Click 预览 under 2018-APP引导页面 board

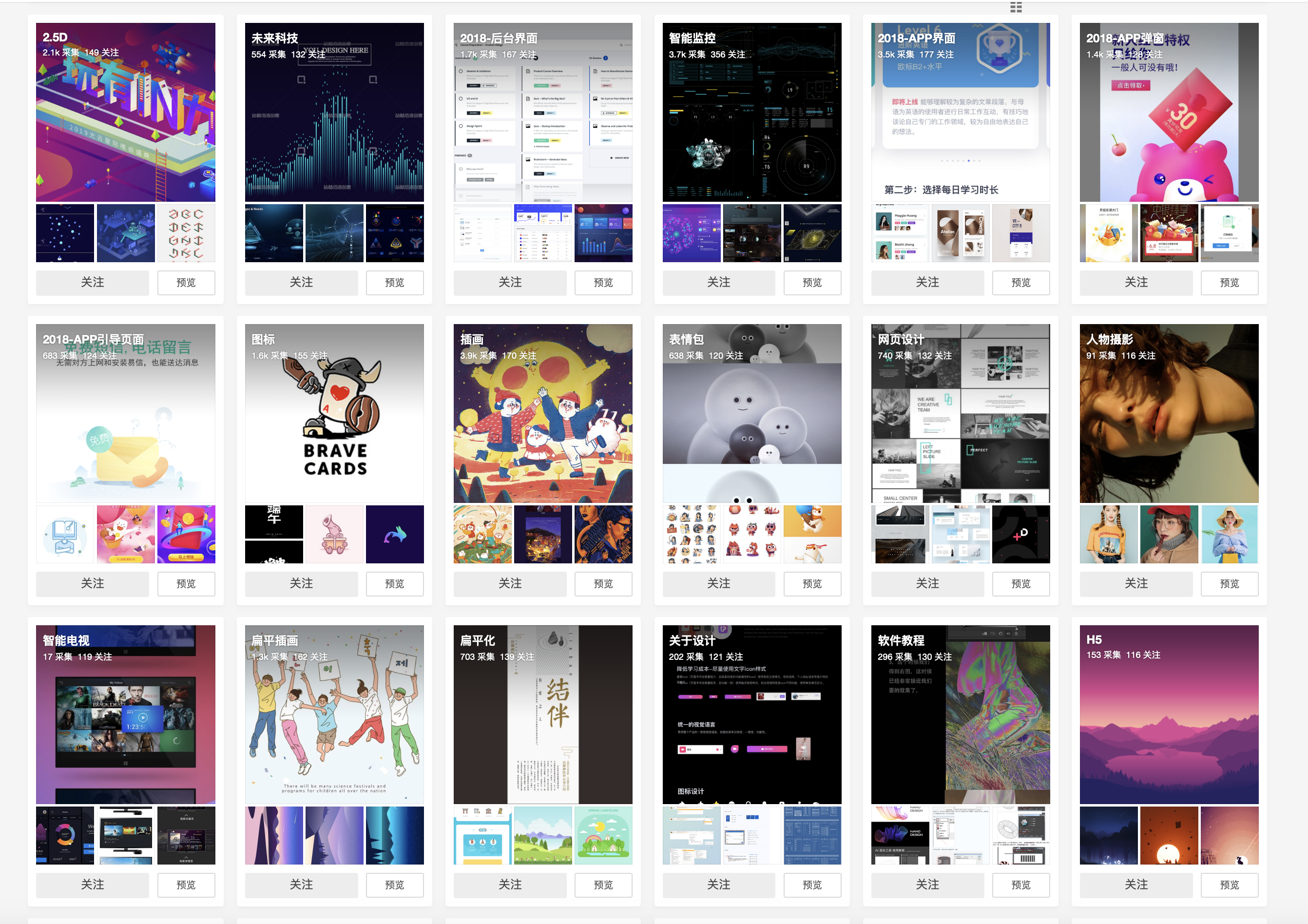coord(186,583)
